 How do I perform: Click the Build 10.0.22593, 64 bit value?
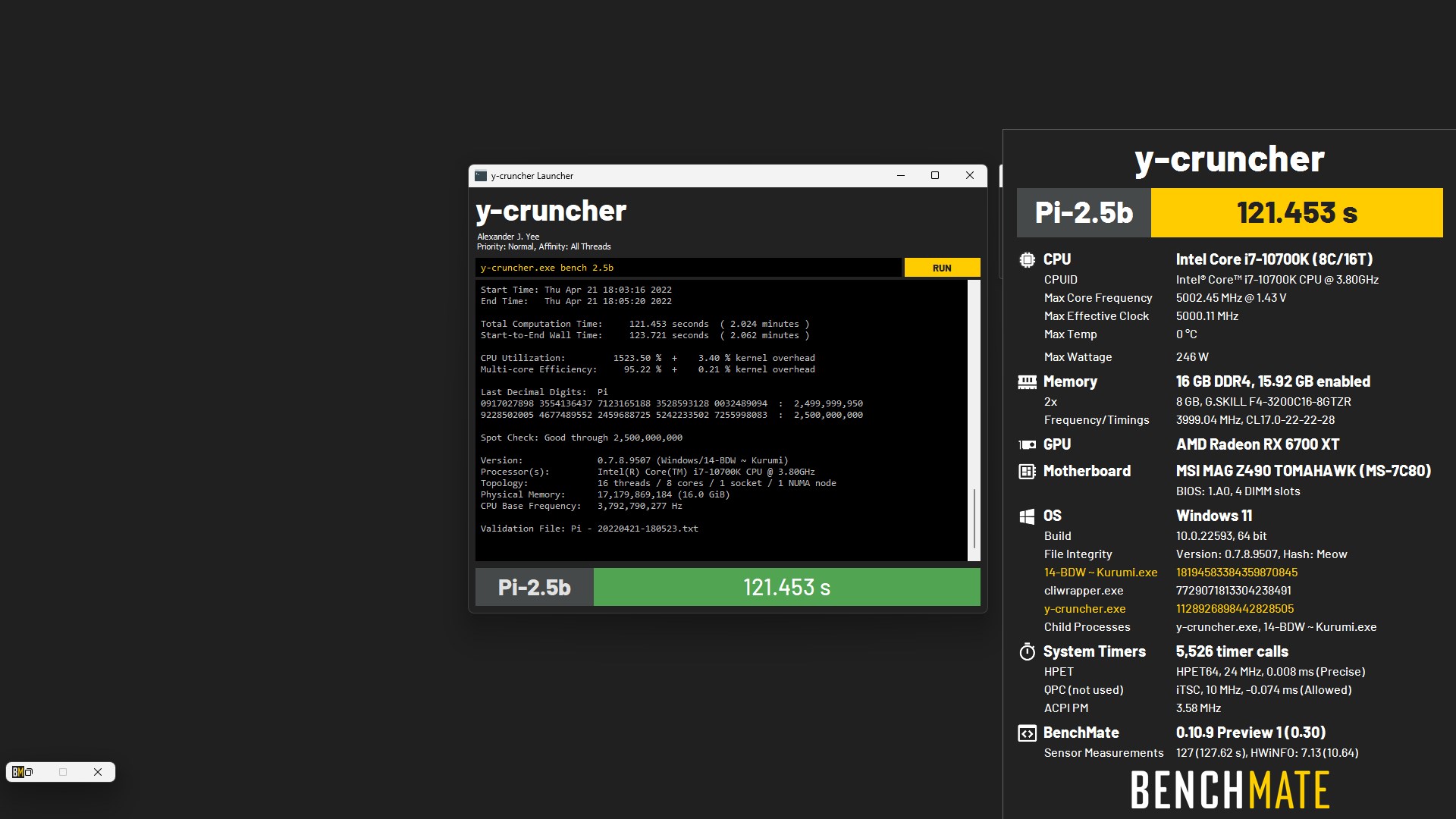coord(1221,536)
